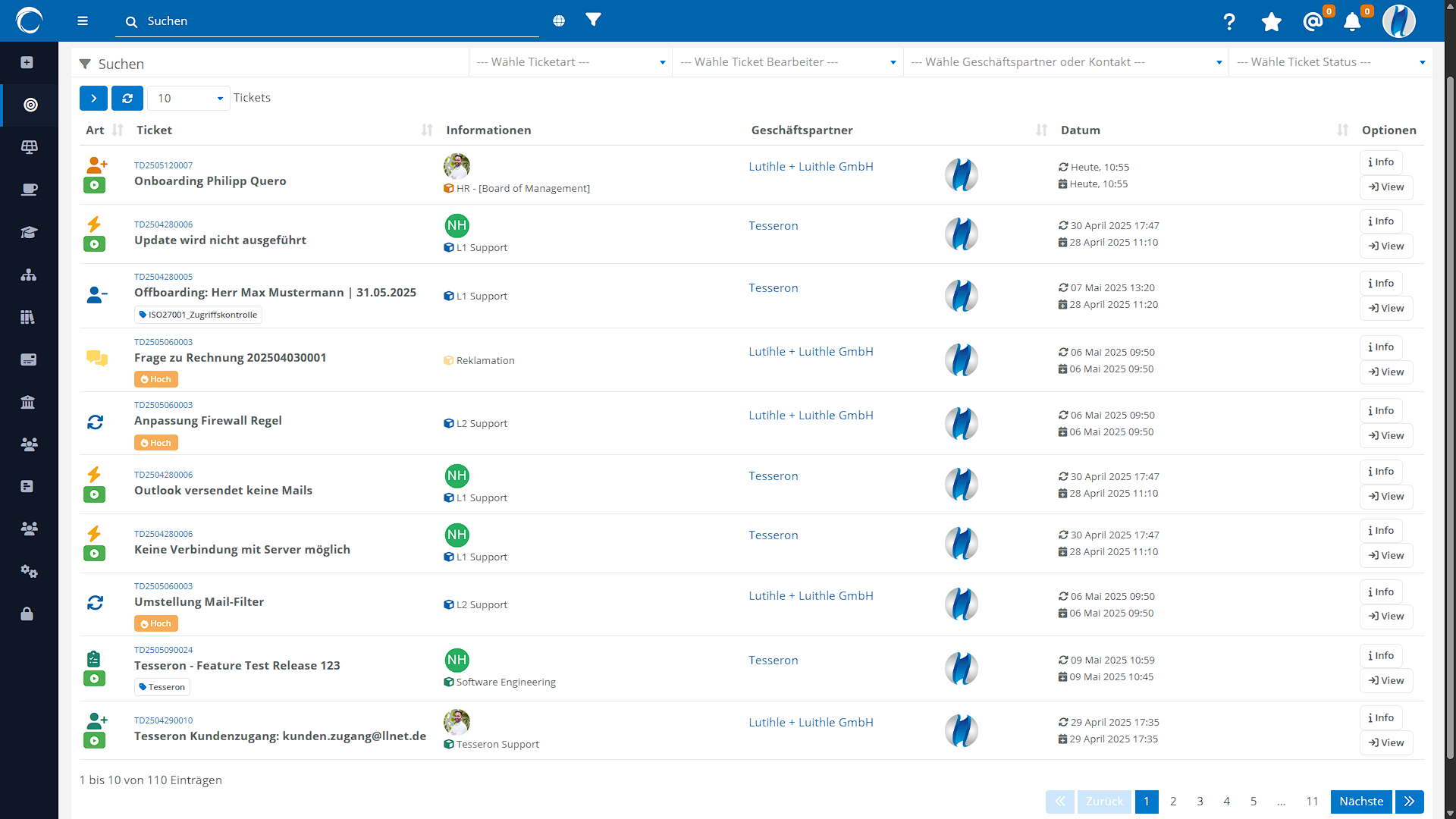Open the Wähle Ticket Status dropdown
The height and width of the screenshot is (819, 1456).
(1330, 62)
